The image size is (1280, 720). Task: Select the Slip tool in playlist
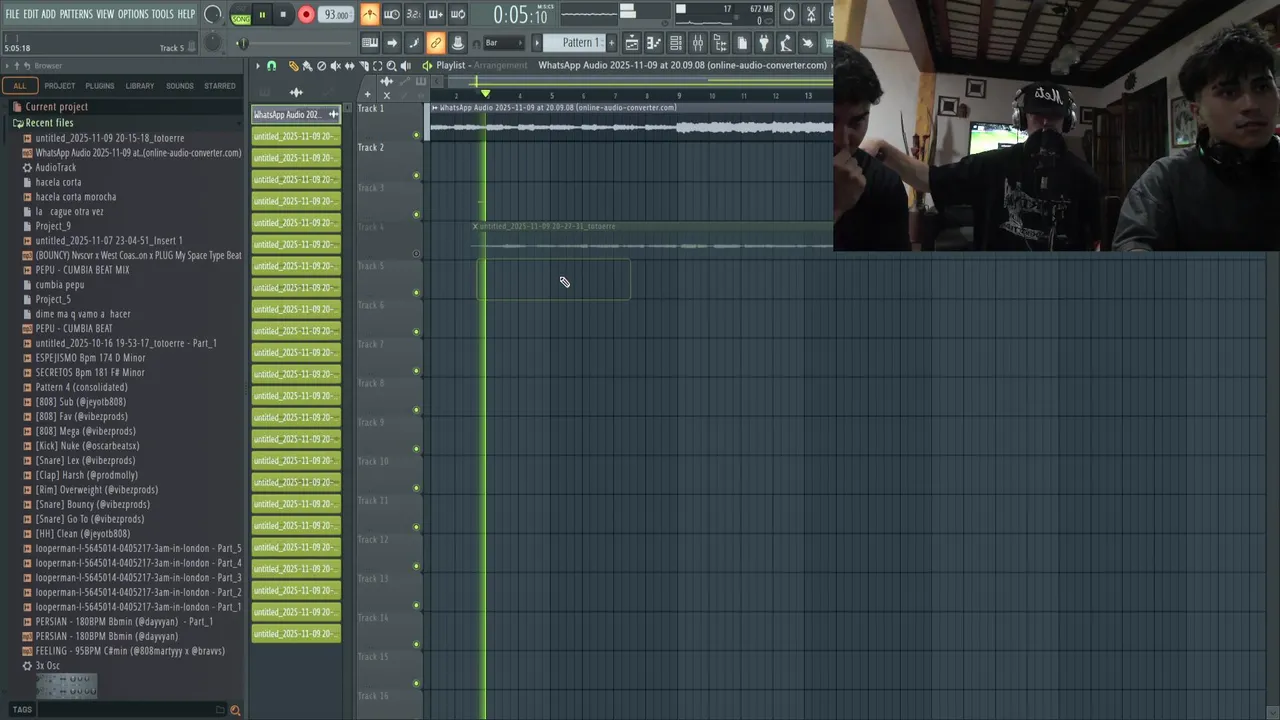(349, 65)
